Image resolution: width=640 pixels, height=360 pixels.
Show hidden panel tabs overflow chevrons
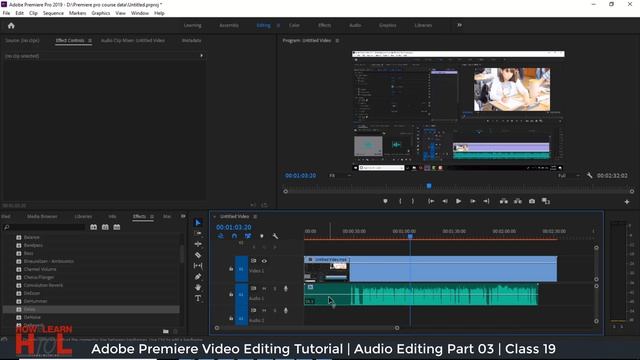tap(183, 216)
